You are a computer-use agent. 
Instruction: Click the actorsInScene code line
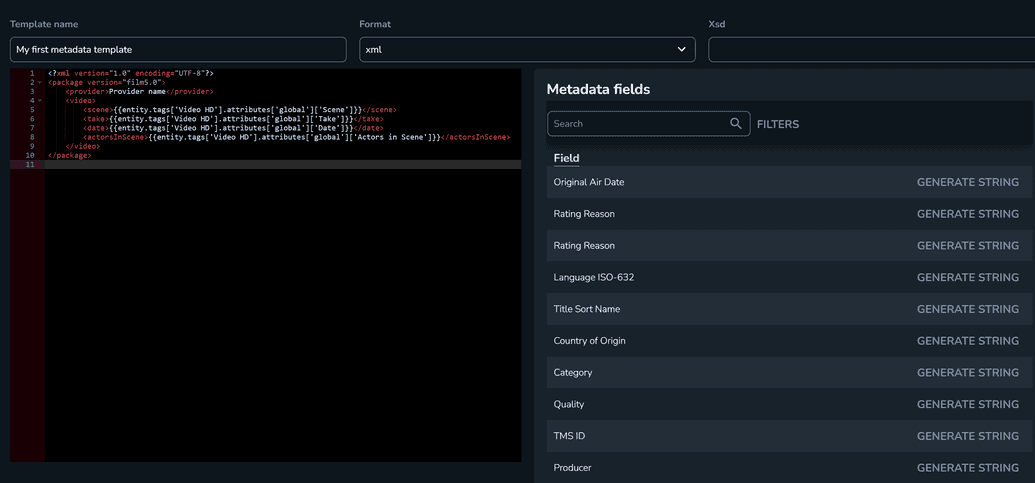point(298,137)
